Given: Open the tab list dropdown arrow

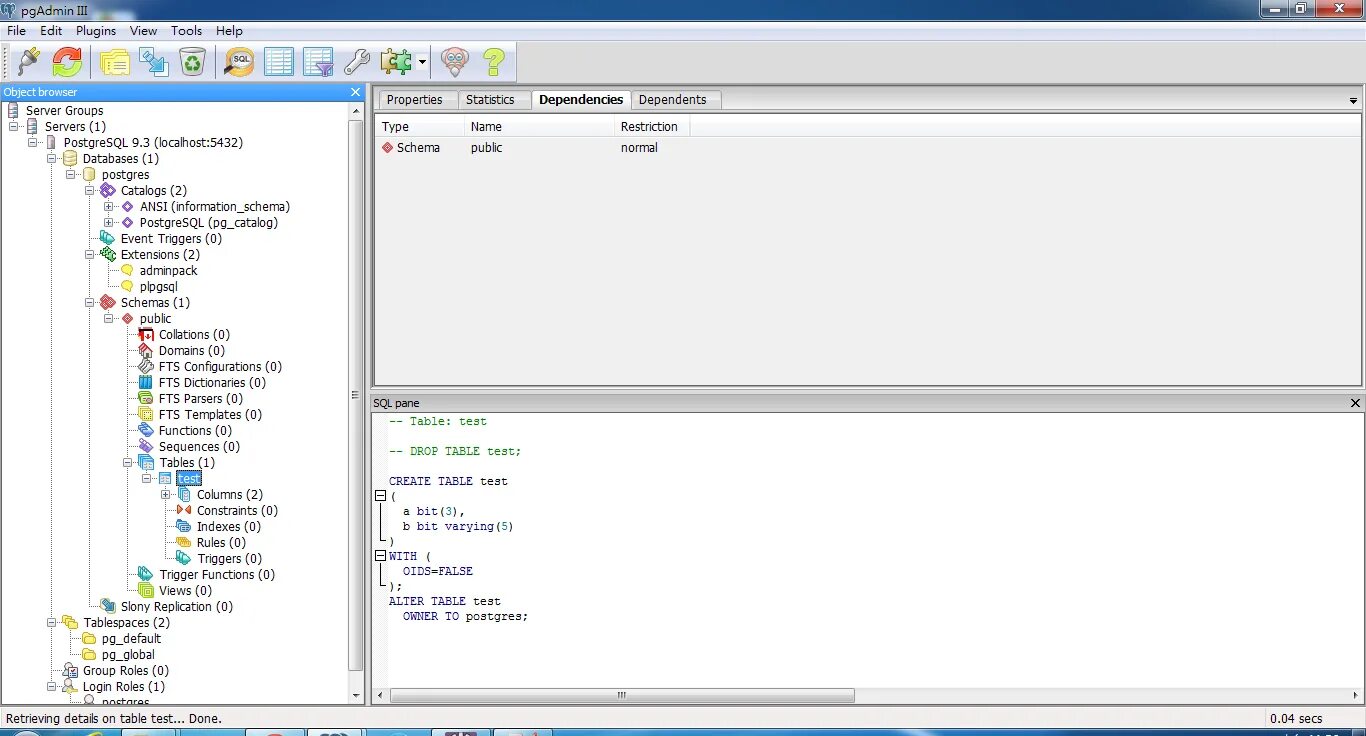Looking at the screenshot, I should pyautogui.click(x=1353, y=101).
